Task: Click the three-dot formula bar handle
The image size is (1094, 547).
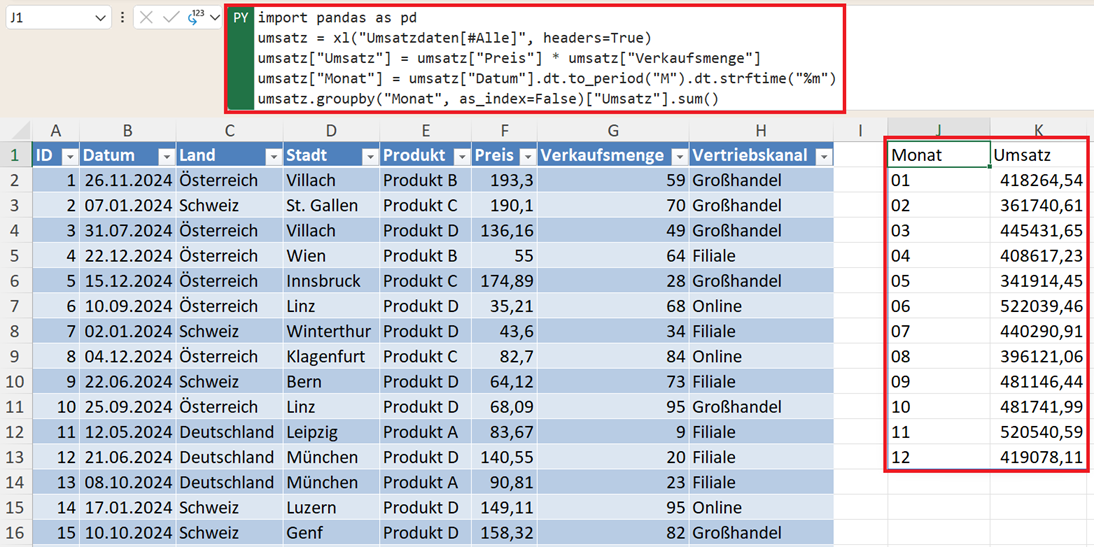Action: 122,18
